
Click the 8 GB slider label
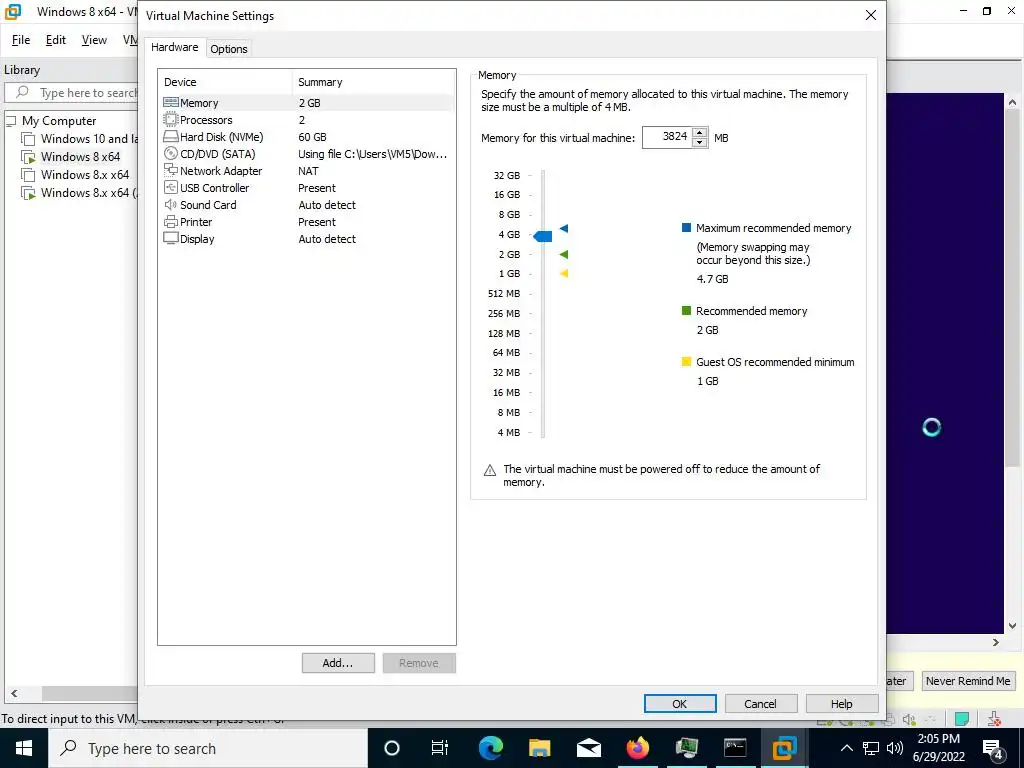tap(509, 214)
